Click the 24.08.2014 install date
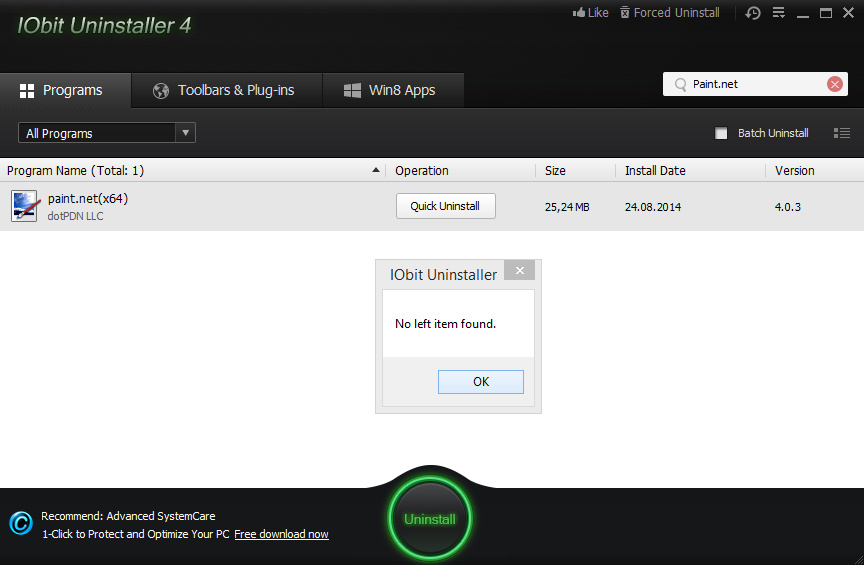This screenshot has width=864, height=565. click(653, 207)
